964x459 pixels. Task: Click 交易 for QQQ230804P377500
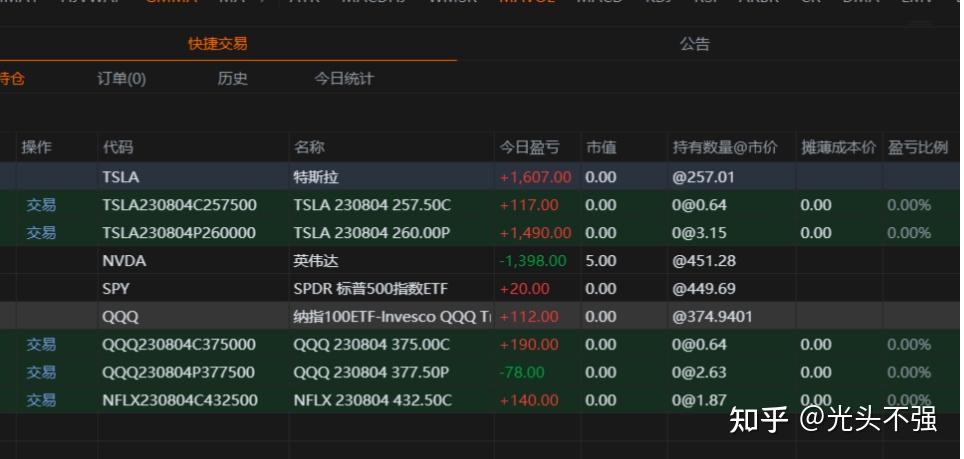(41, 372)
